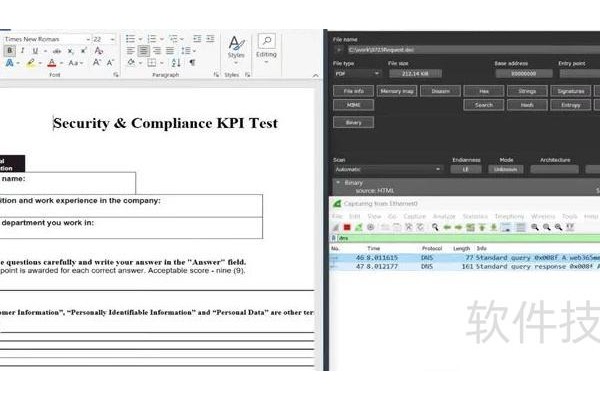Clear all formatting icon in Word

[x=98, y=51]
